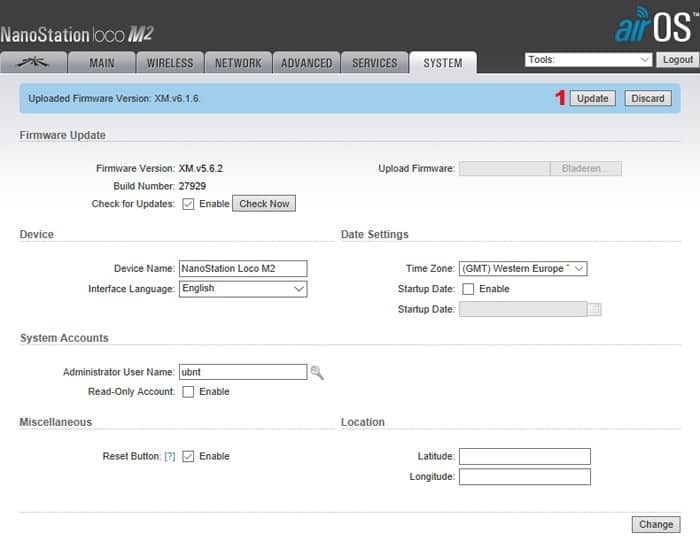This screenshot has width=700, height=541.
Task: Click the 'Uploaded Firmware Version: XM.v6.1.6.' message
Action: click(x=114, y=98)
